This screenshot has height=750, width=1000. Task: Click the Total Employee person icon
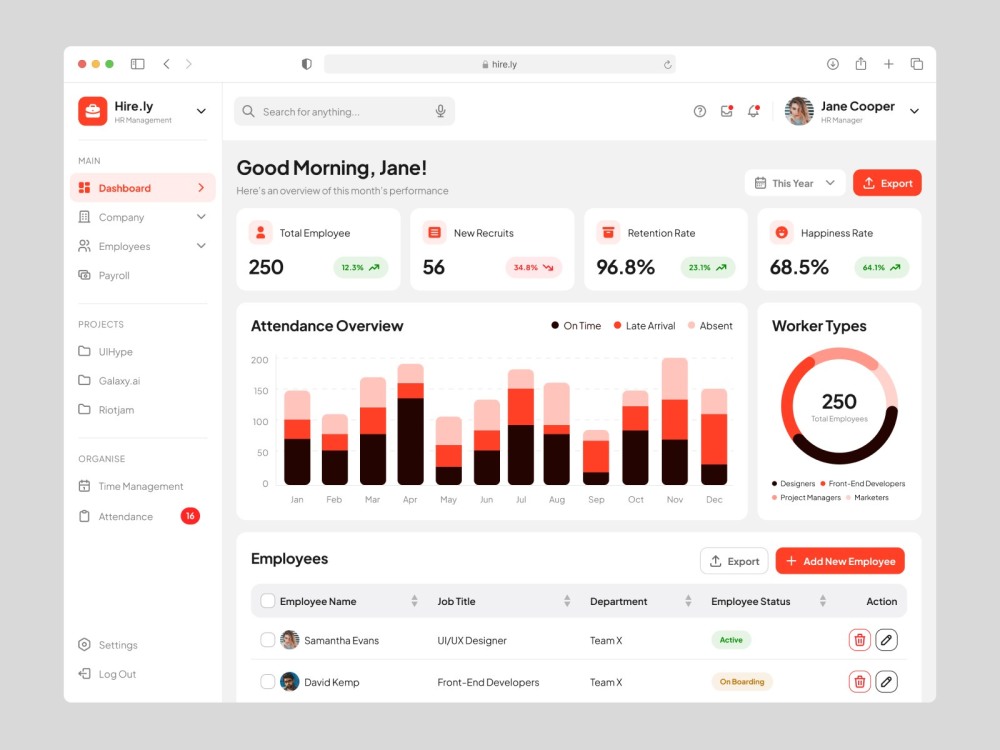(261, 233)
